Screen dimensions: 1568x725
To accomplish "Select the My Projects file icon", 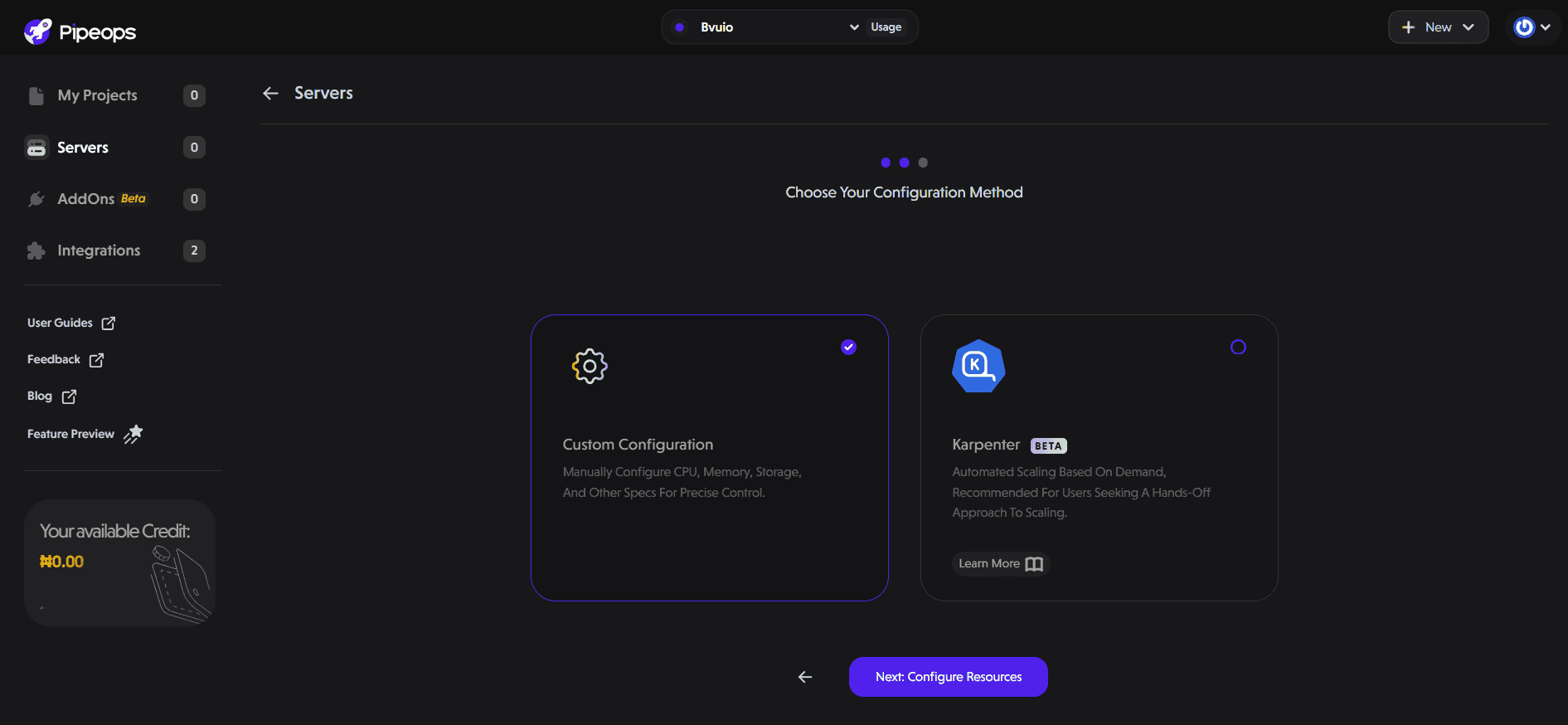I will (x=36, y=96).
